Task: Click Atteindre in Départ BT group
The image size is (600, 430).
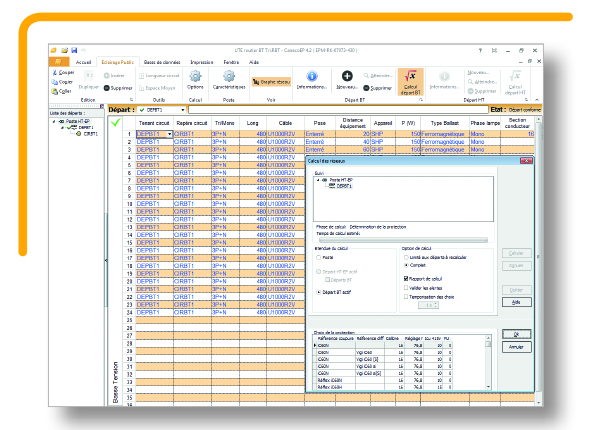Action: pos(378,75)
